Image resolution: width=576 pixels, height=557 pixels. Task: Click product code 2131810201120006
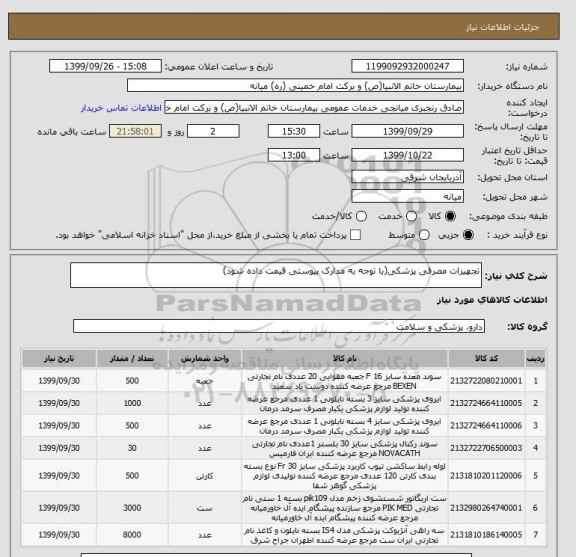[x=486, y=476]
